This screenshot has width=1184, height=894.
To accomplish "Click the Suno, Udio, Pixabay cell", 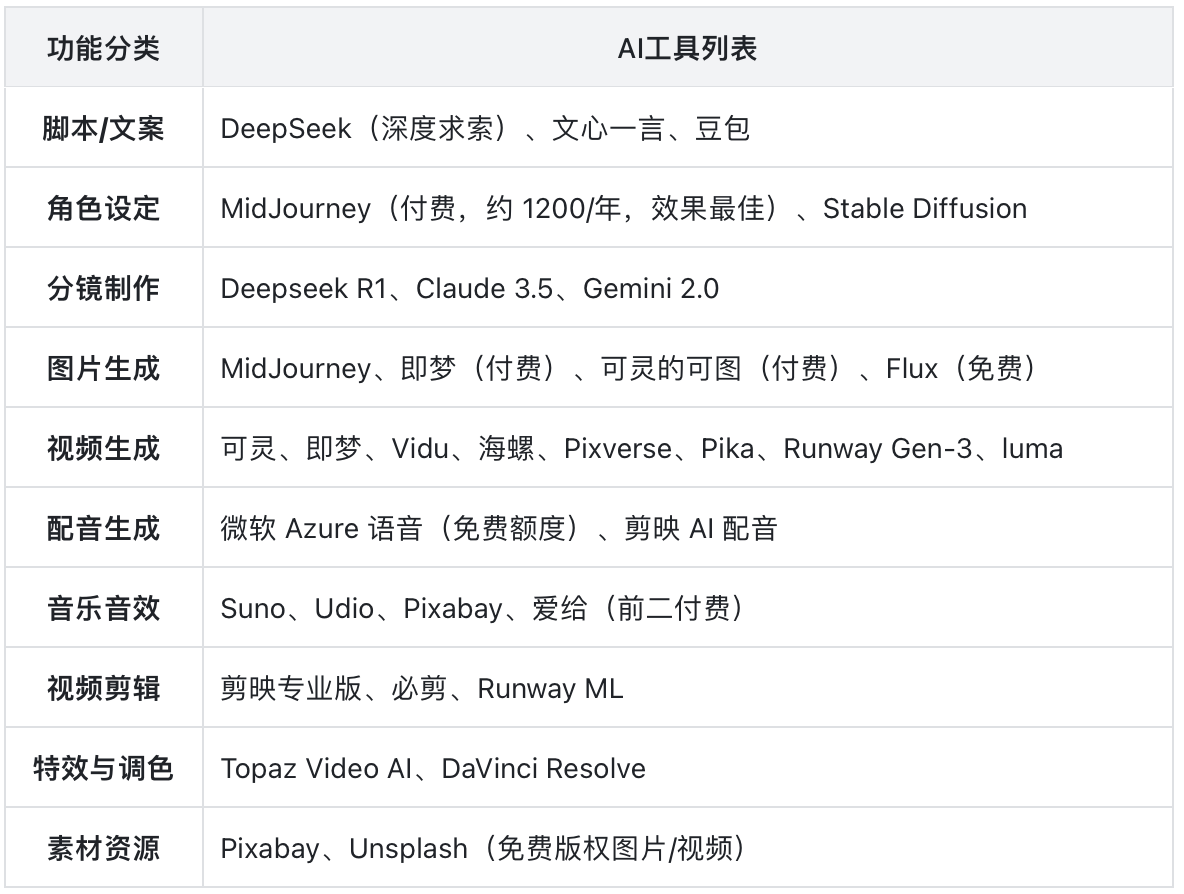I will tap(481, 609).
